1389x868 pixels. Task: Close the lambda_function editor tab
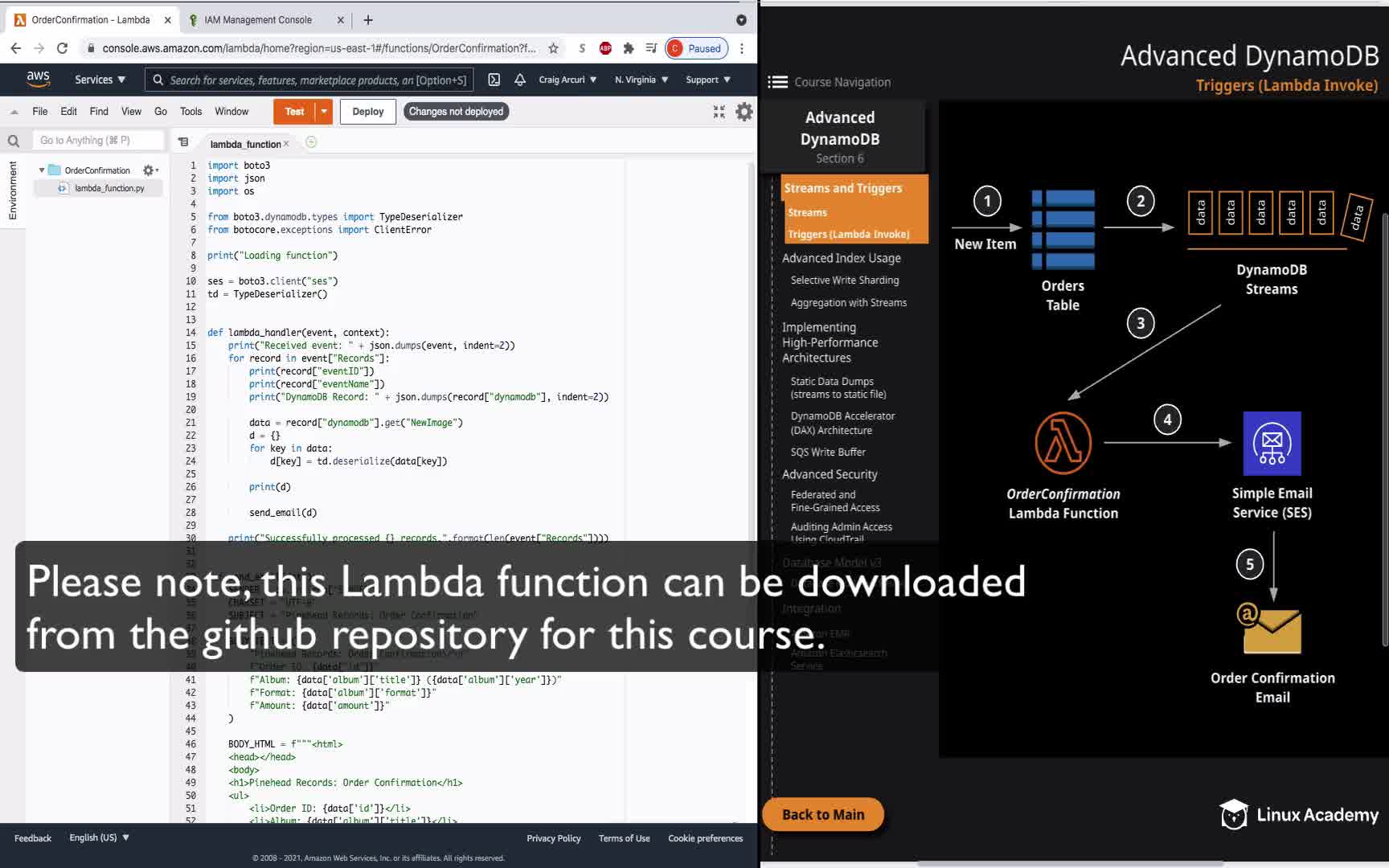click(286, 144)
